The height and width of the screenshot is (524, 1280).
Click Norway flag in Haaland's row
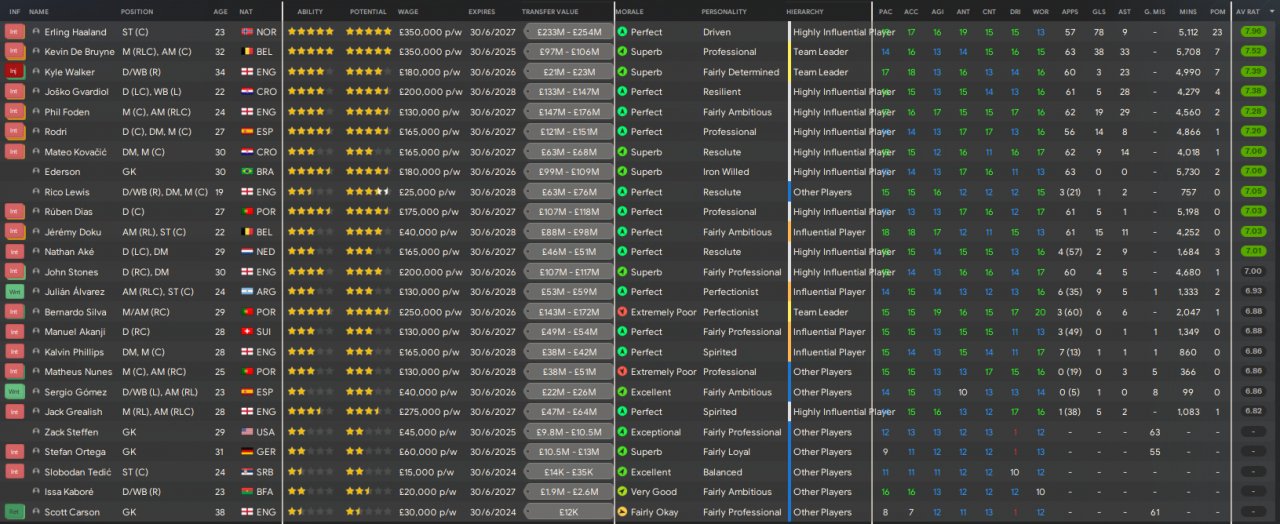click(247, 32)
